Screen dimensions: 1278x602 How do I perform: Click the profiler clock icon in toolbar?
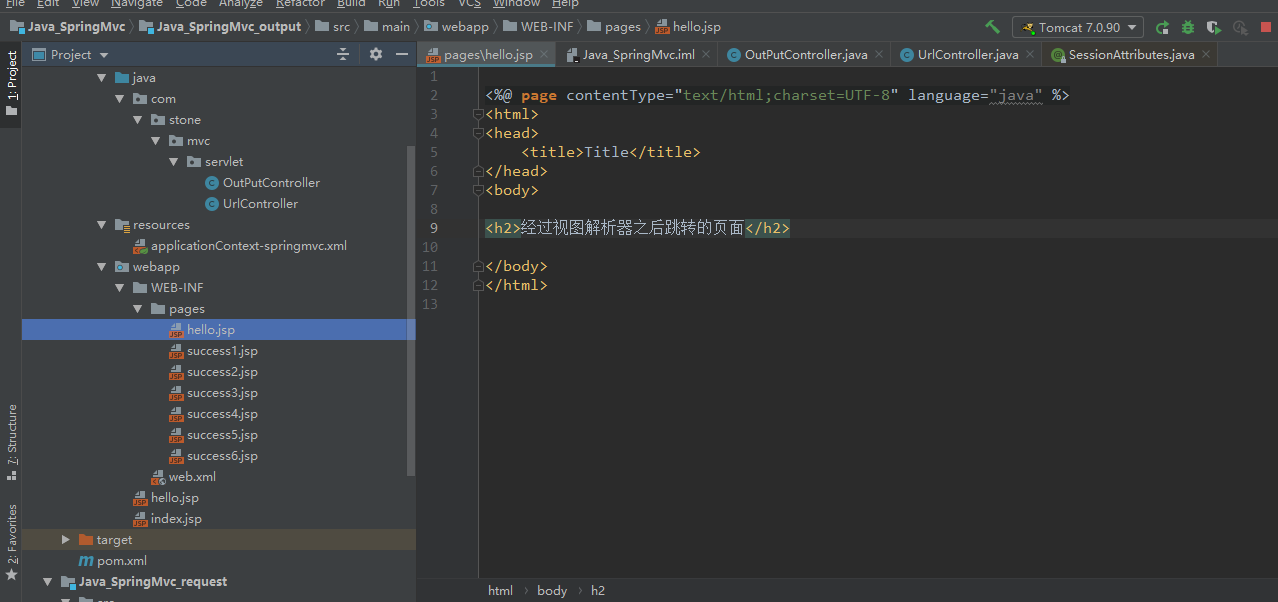click(x=1240, y=27)
